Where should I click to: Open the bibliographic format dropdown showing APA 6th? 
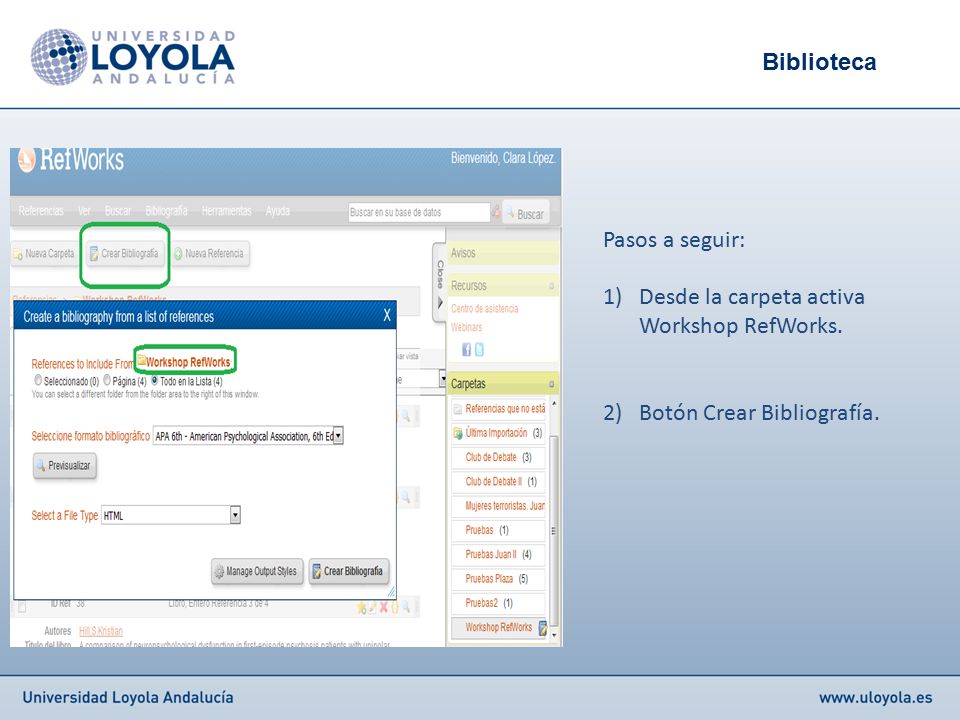pos(248,436)
